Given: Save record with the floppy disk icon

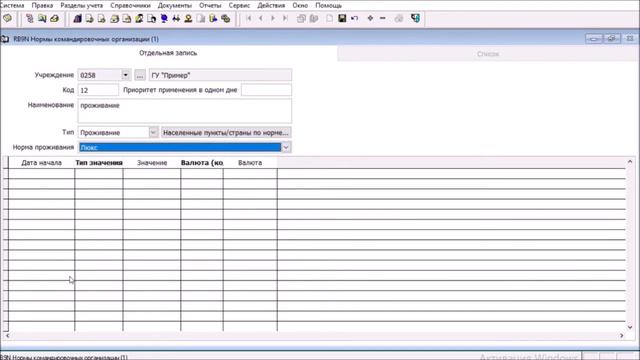Looking at the screenshot, I should point(342,18).
